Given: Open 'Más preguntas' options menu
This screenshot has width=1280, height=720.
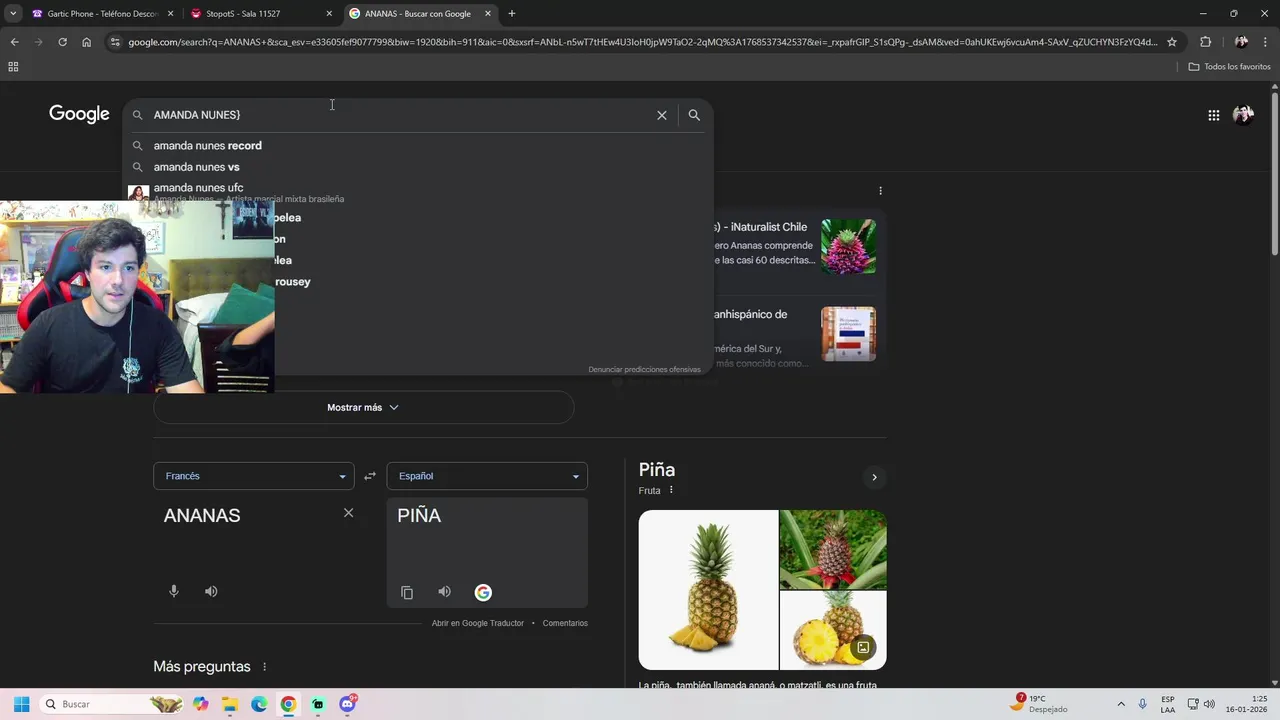Looking at the screenshot, I should [265, 667].
